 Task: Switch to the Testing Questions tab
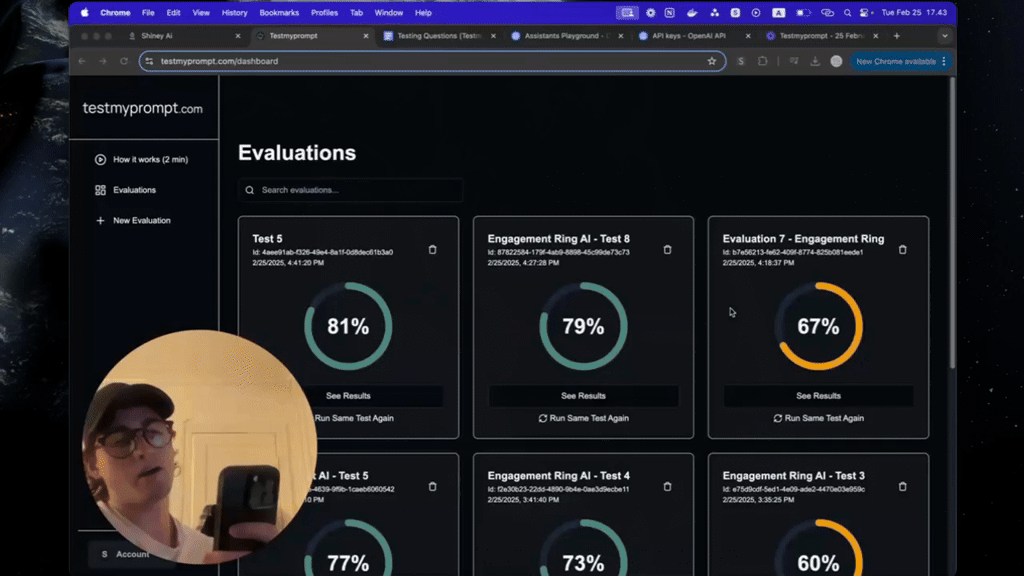click(439, 36)
